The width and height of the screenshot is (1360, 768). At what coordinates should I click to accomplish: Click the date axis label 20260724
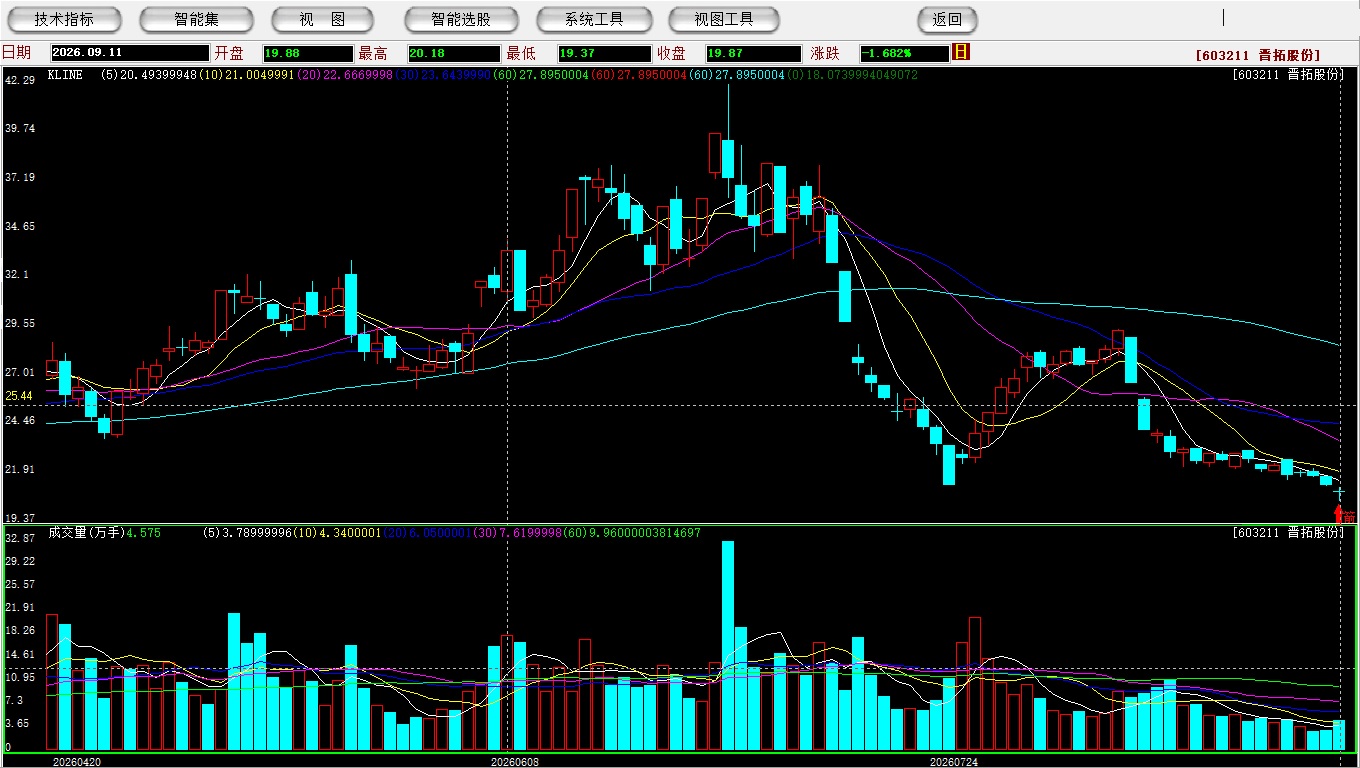[x=954, y=762]
